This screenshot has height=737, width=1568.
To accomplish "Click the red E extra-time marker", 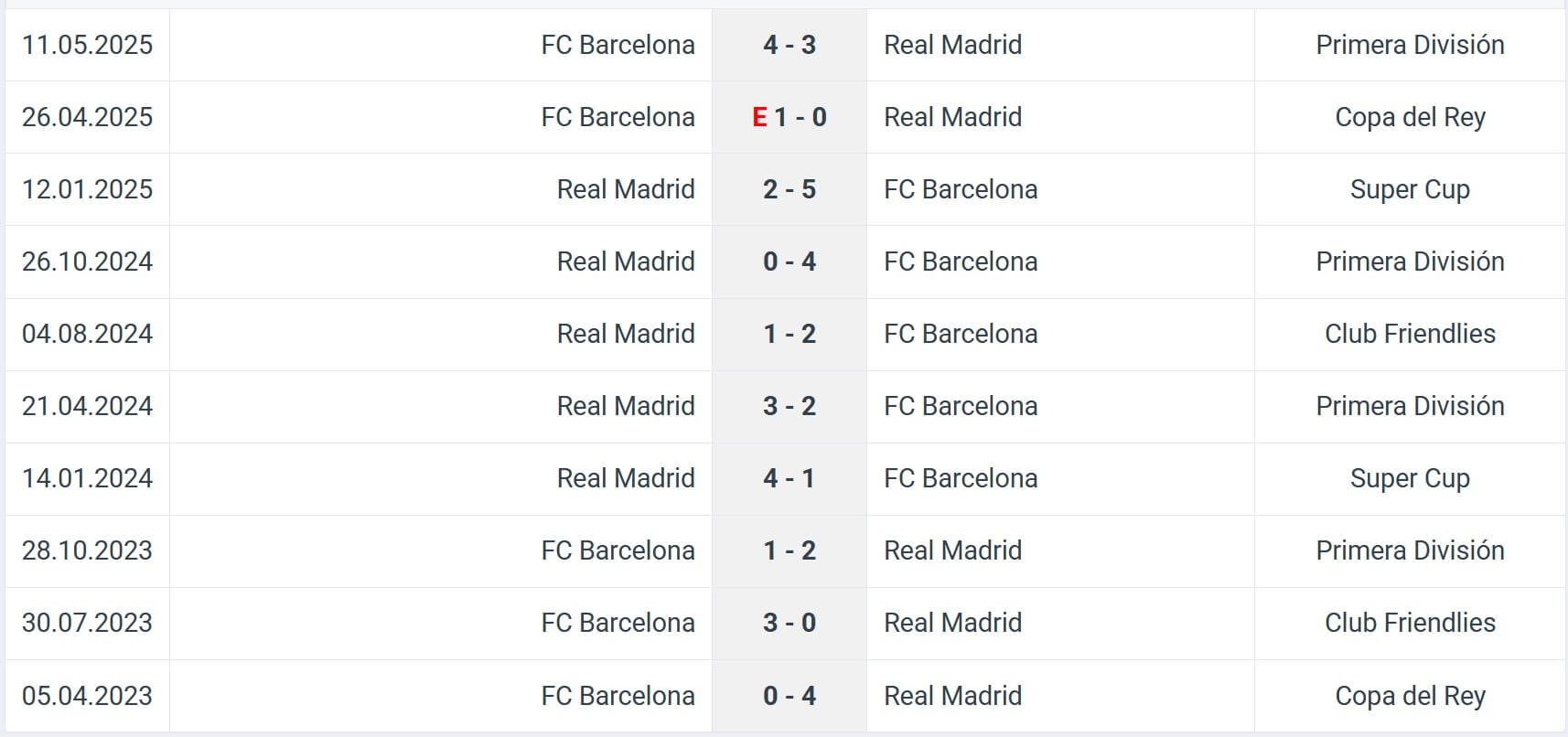I will coord(759,117).
